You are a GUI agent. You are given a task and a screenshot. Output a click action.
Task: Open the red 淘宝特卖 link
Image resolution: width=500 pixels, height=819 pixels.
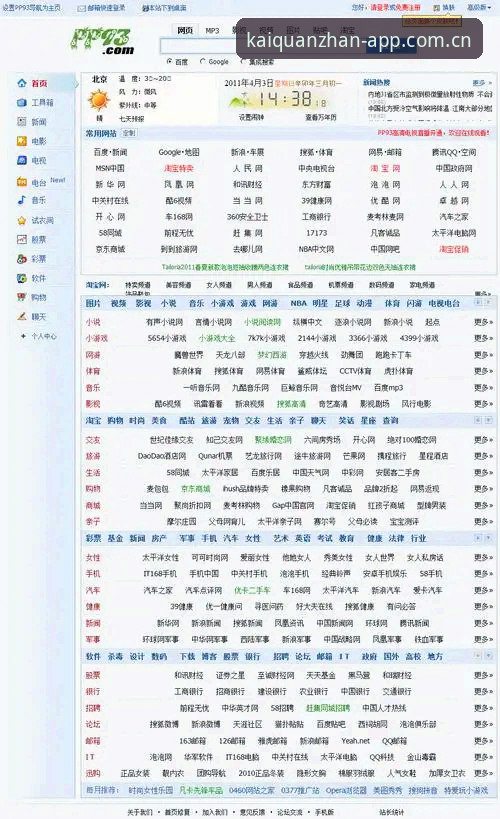[179, 168]
